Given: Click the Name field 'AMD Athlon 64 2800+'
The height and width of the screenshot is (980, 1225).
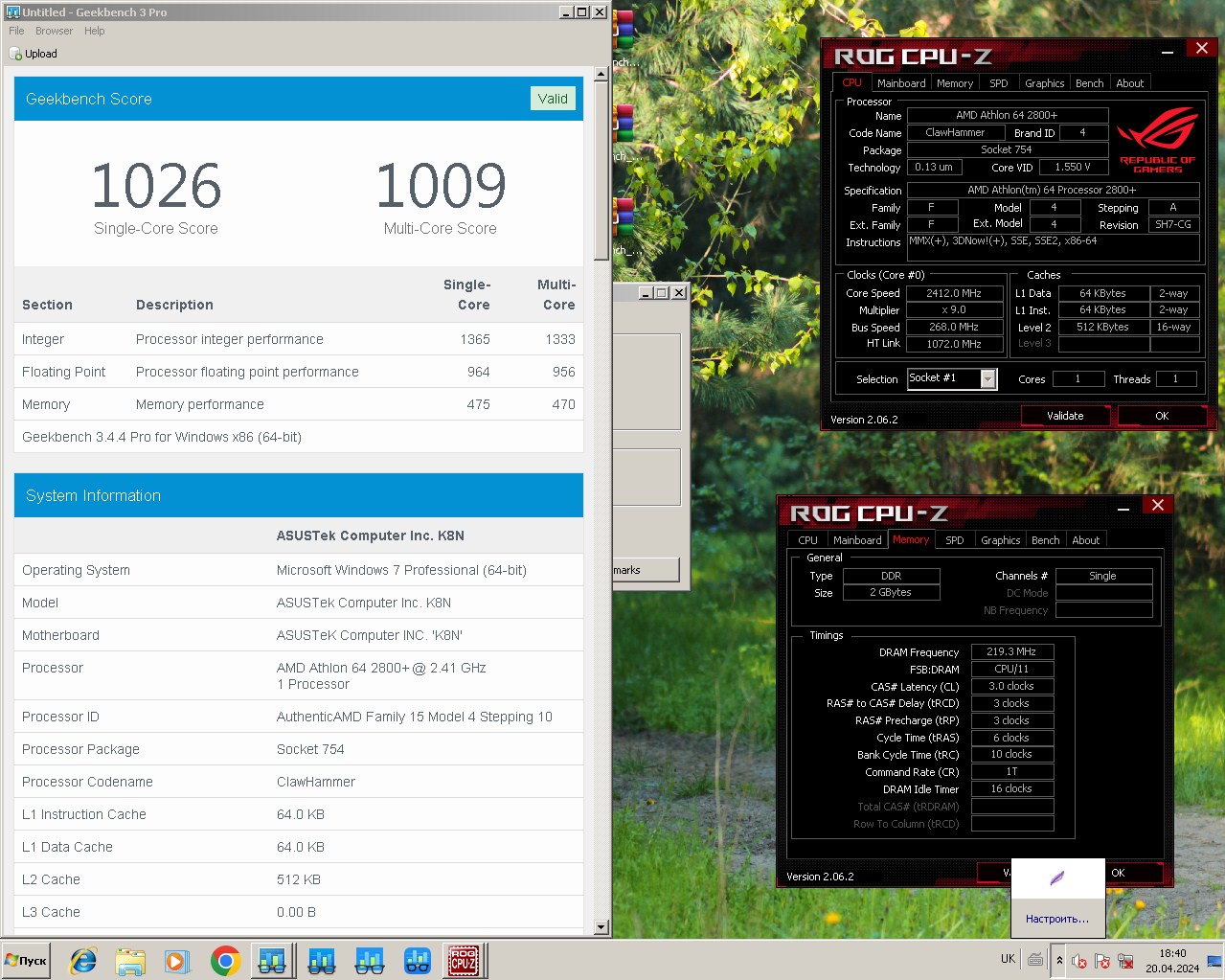Looking at the screenshot, I should click(x=1007, y=115).
